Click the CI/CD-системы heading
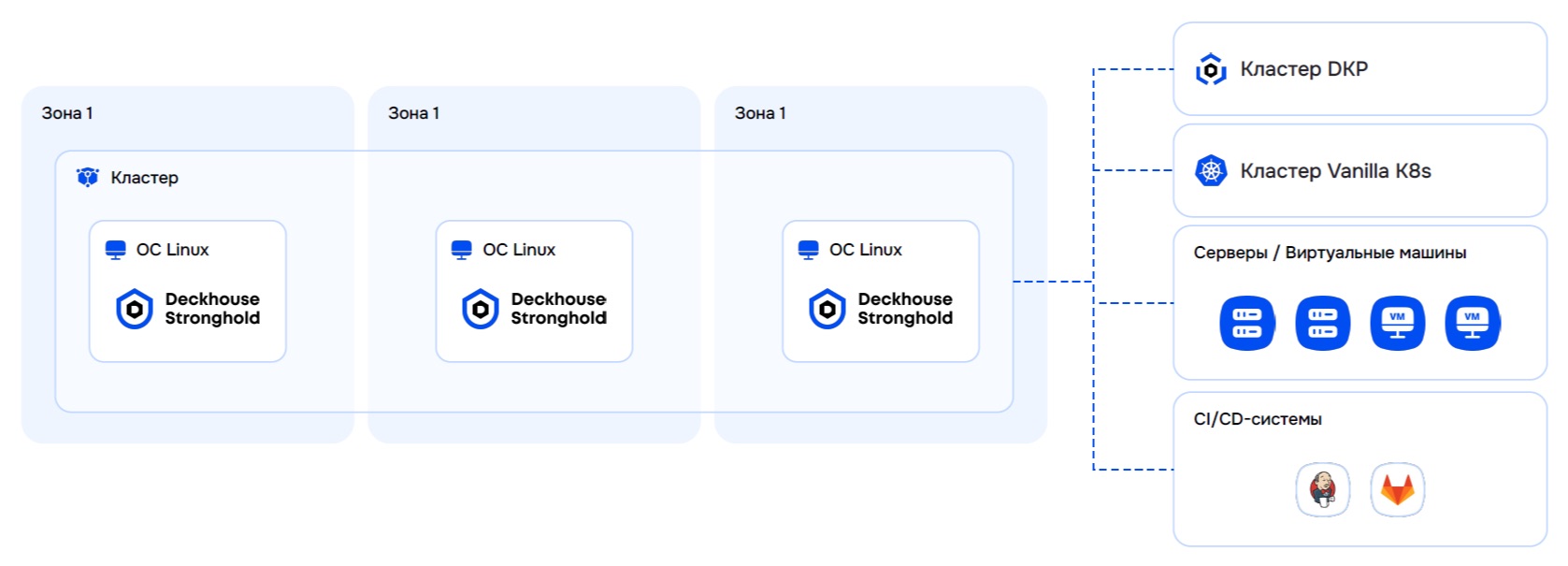This screenshot has width=1568, height=566. 1258,419
